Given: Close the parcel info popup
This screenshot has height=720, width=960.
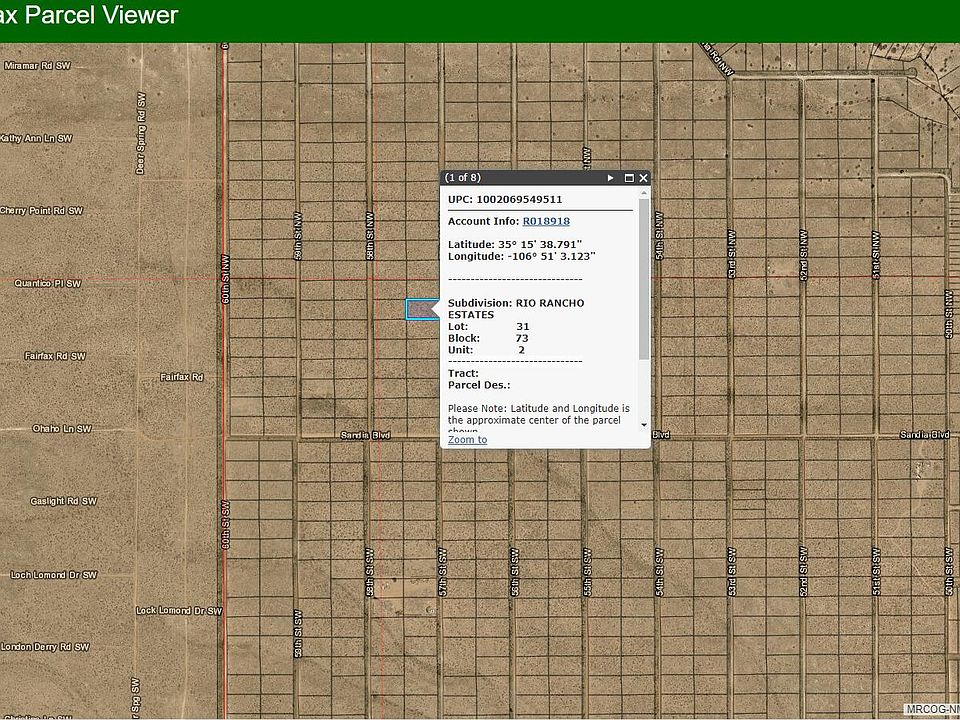Looking at the screenshot, I should (643, 178).
